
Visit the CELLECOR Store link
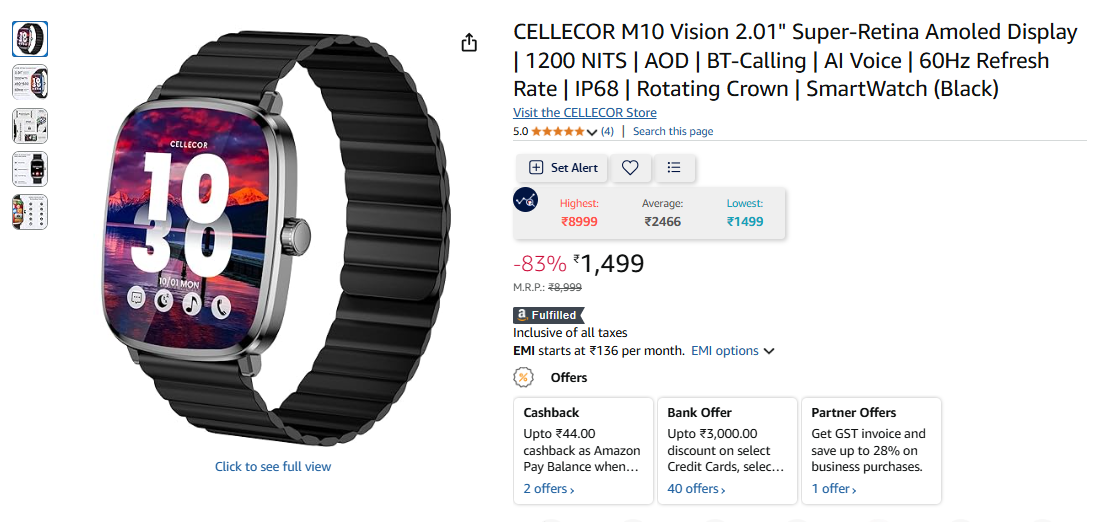(x=585, y=113)
